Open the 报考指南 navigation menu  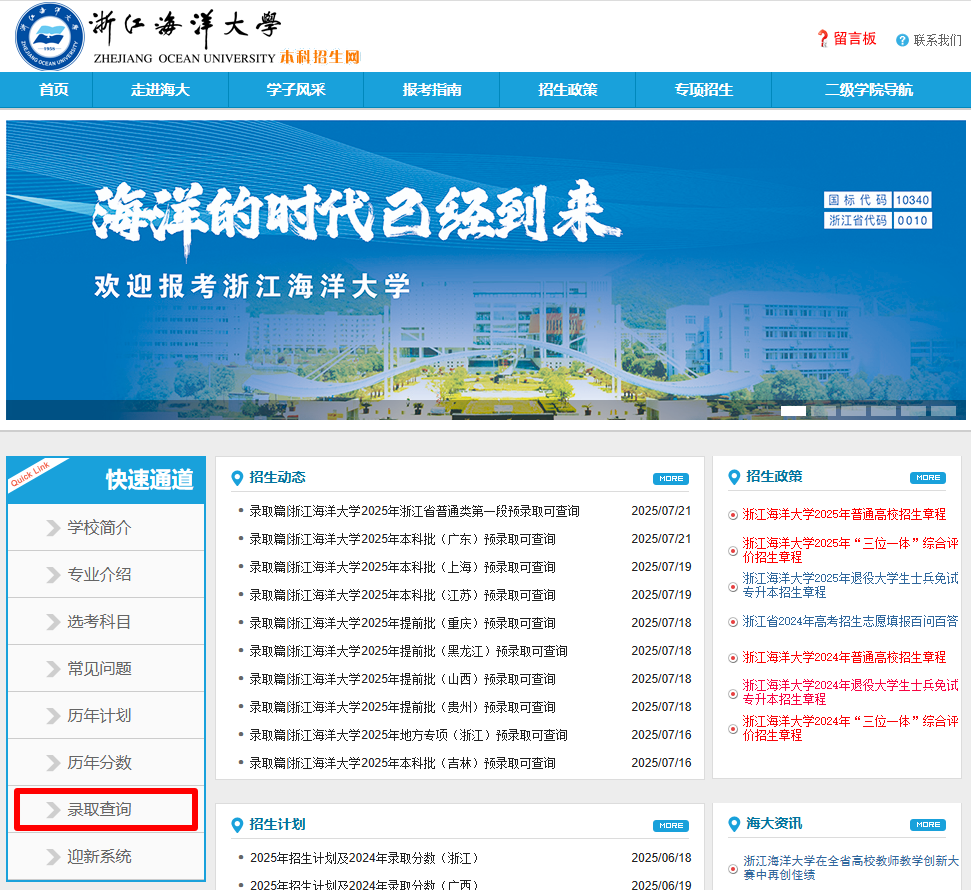[x=432, y=90]
